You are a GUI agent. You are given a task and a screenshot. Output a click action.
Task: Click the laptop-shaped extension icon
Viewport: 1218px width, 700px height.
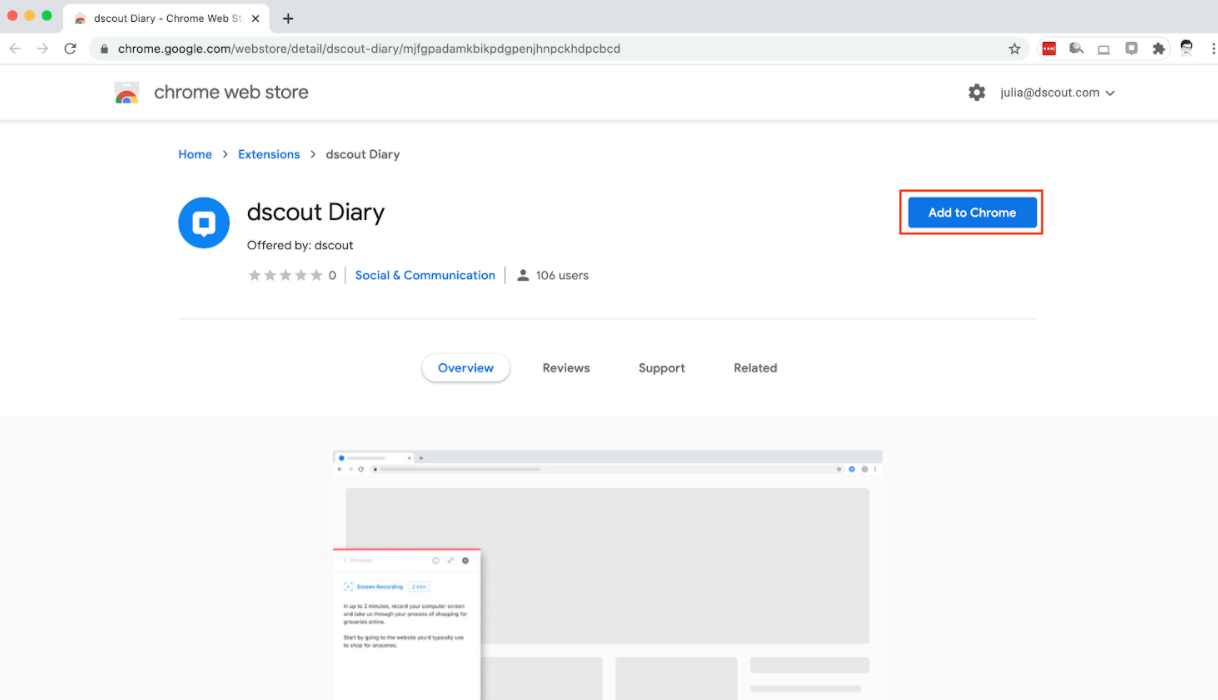(1104, 48)
